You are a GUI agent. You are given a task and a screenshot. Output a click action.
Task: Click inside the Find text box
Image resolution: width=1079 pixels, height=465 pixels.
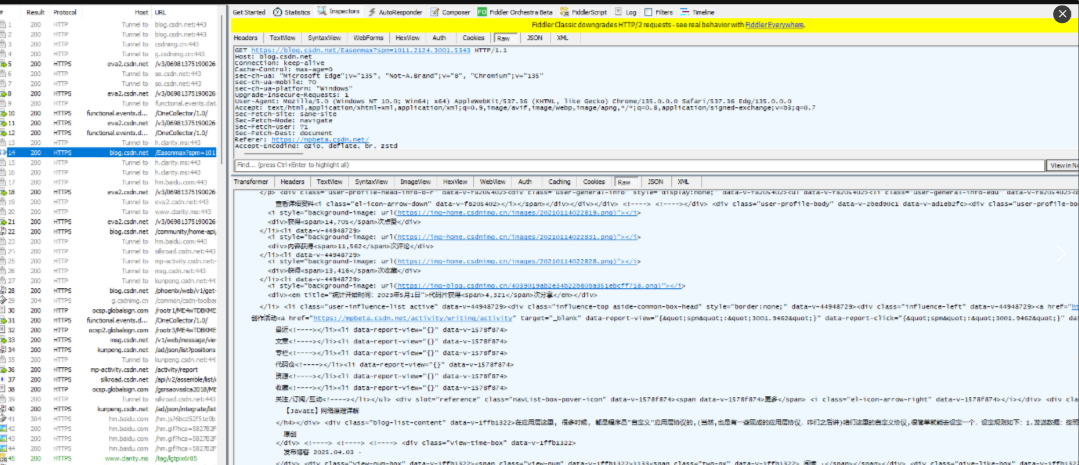639,165
